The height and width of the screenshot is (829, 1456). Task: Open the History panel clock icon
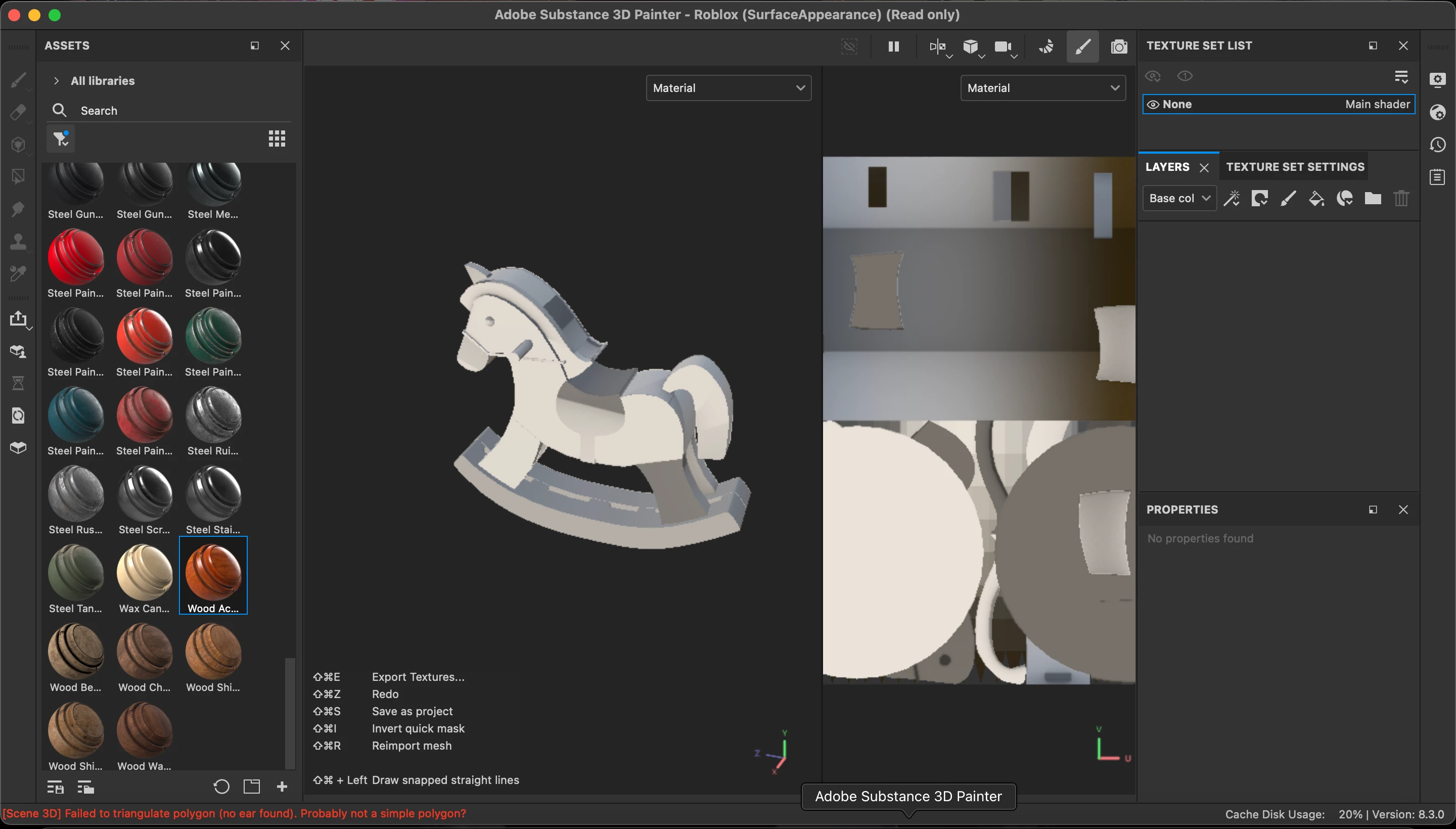1438,145
